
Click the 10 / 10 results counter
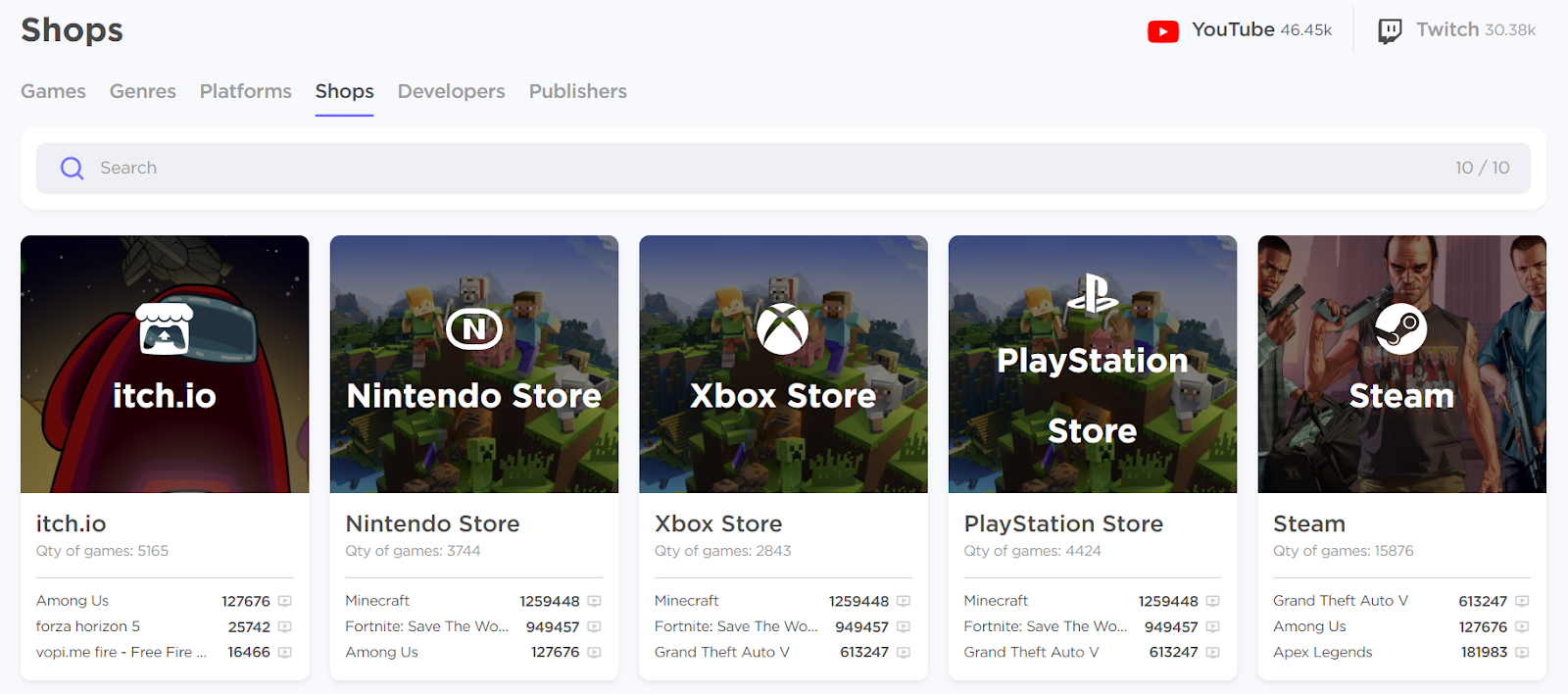point(1483,168)
